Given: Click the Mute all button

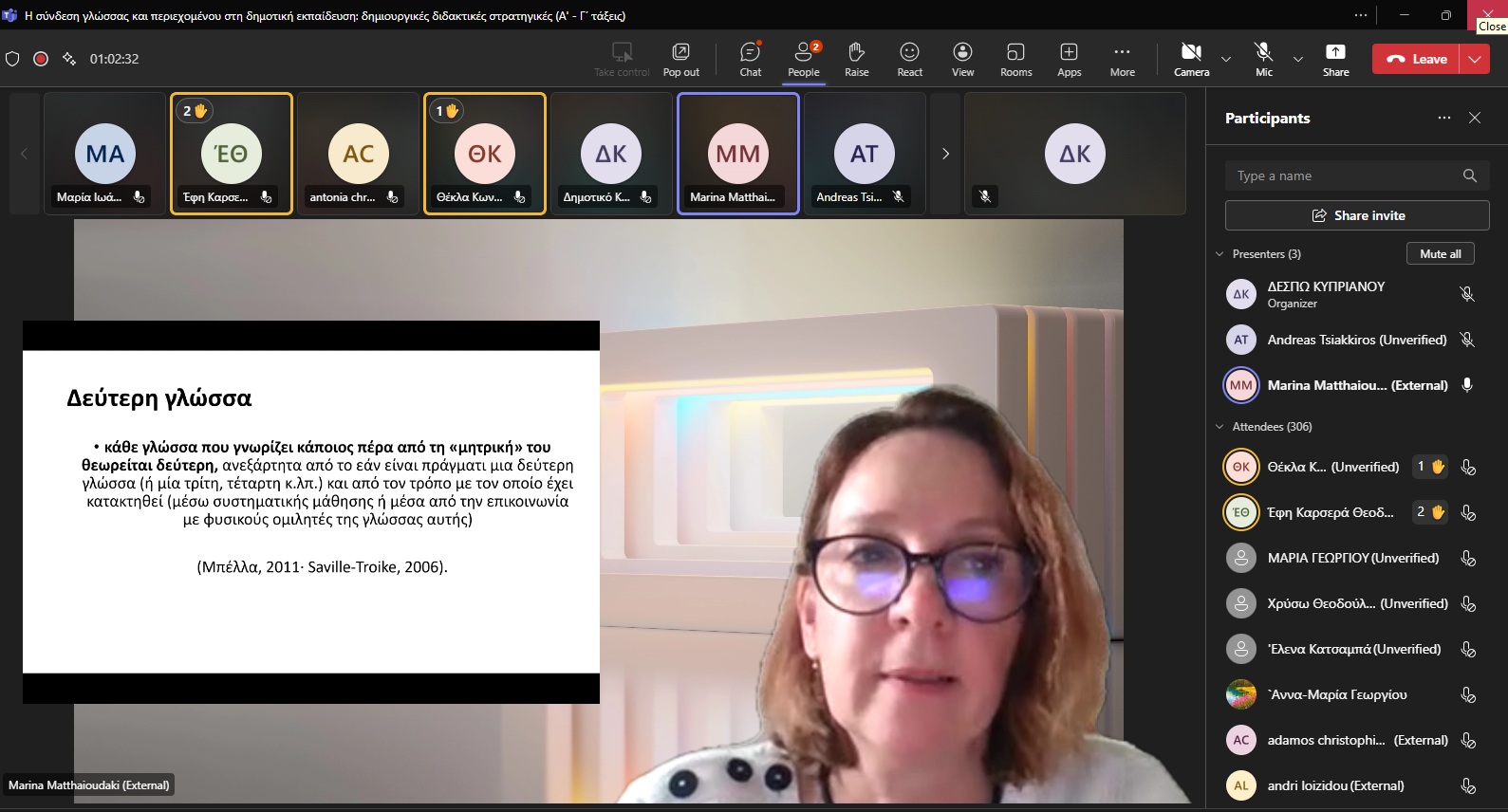Looking at the screenshot, I should 1440,253.
